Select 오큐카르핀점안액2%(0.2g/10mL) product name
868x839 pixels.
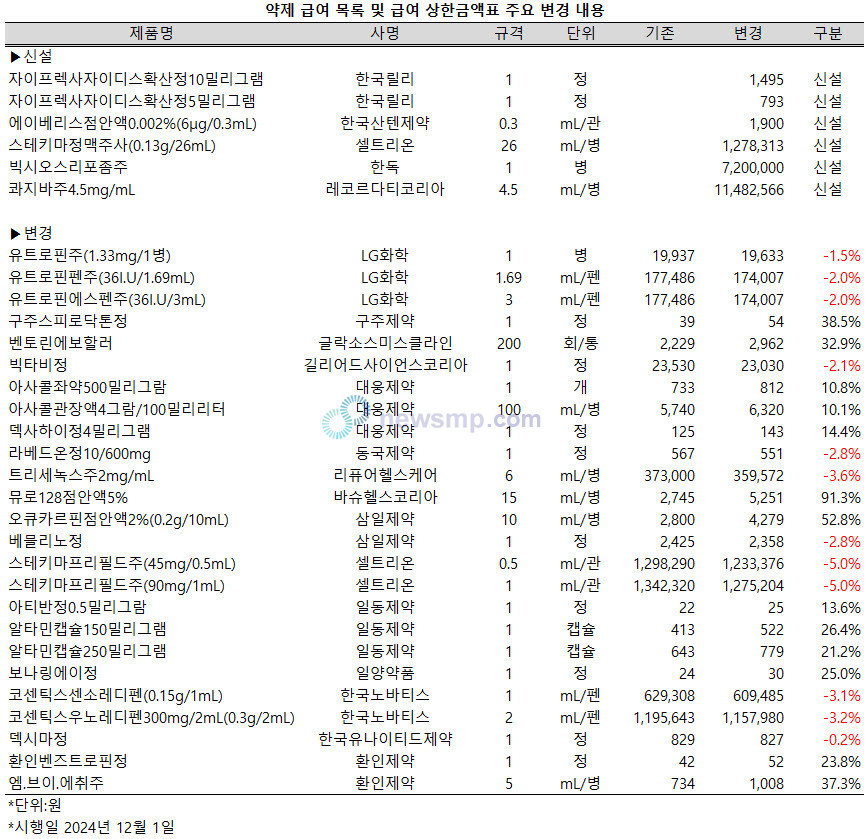click(x=118, y=520)
